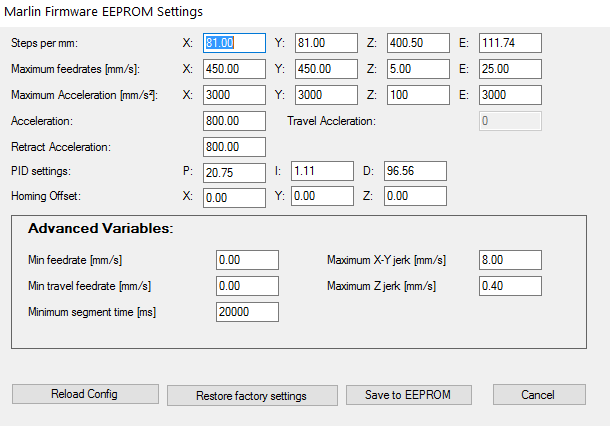Click the 'Maximum Acceleration [mm/s²]:' label
610x426 pixels.
point(84,95)
